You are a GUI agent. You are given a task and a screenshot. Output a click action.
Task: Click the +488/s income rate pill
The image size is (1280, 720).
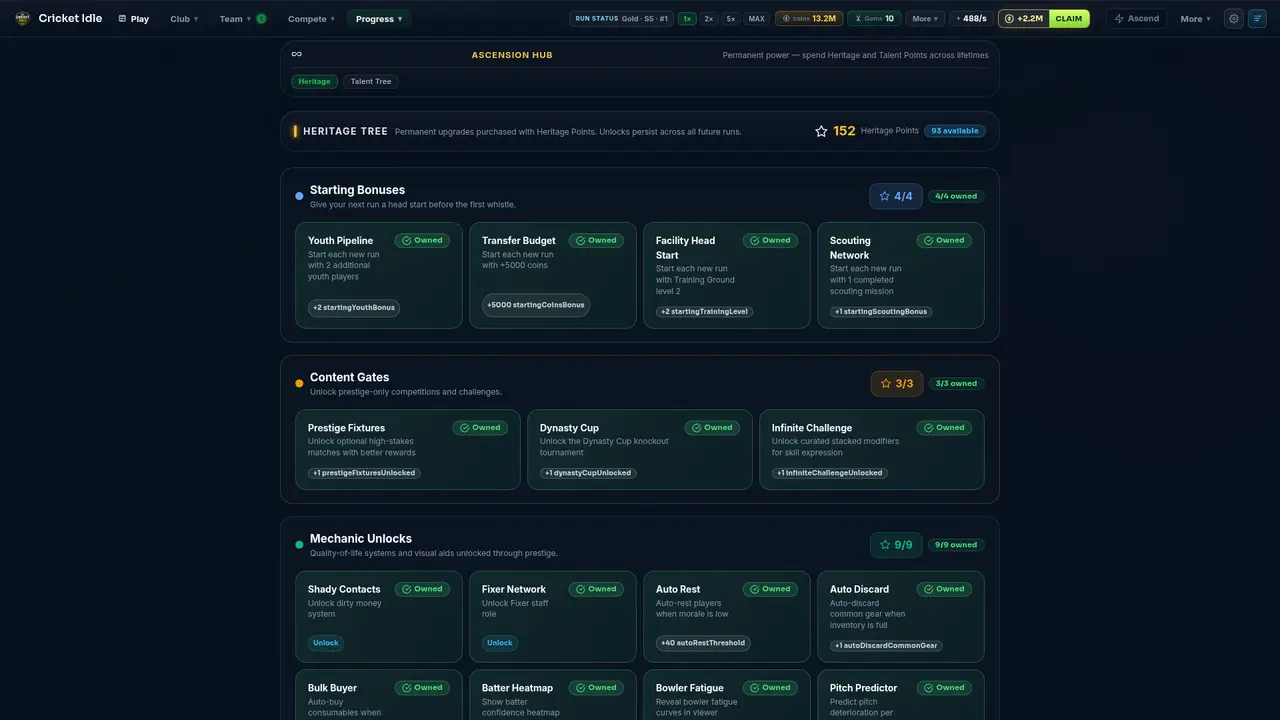(x=970, y=18)
